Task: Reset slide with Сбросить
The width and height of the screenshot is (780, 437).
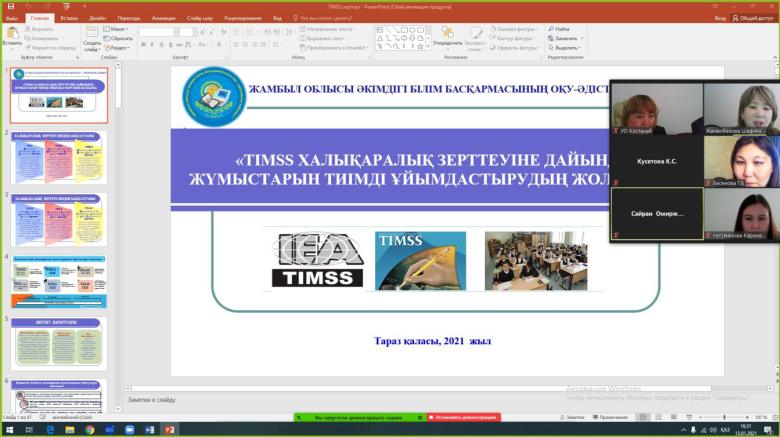Action: click(118, 38)
